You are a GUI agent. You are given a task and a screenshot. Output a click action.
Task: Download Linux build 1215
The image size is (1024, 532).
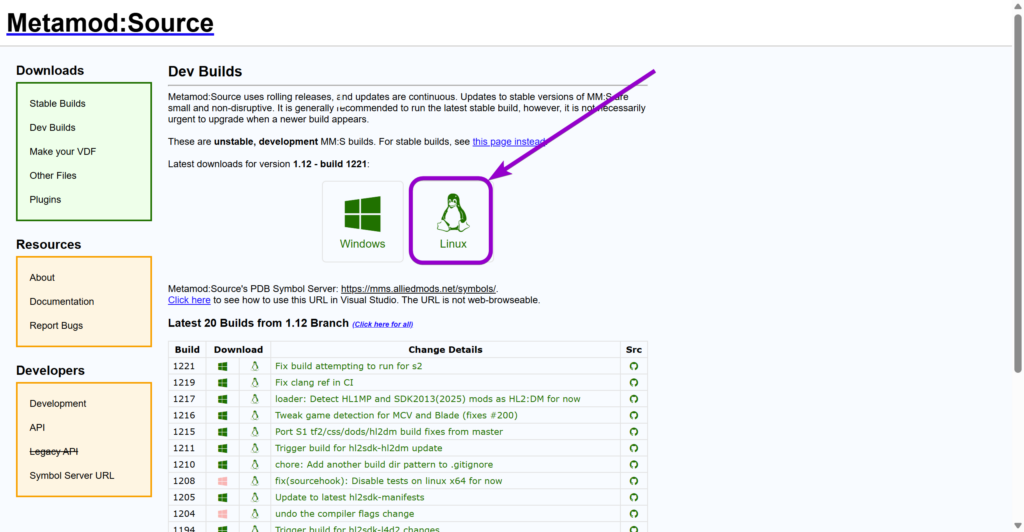click(255, 431)
